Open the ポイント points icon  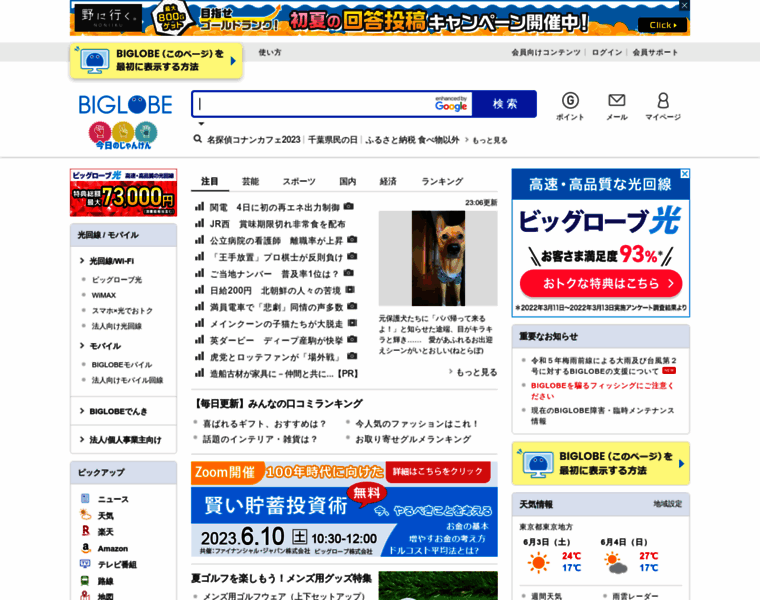point(570,106)
